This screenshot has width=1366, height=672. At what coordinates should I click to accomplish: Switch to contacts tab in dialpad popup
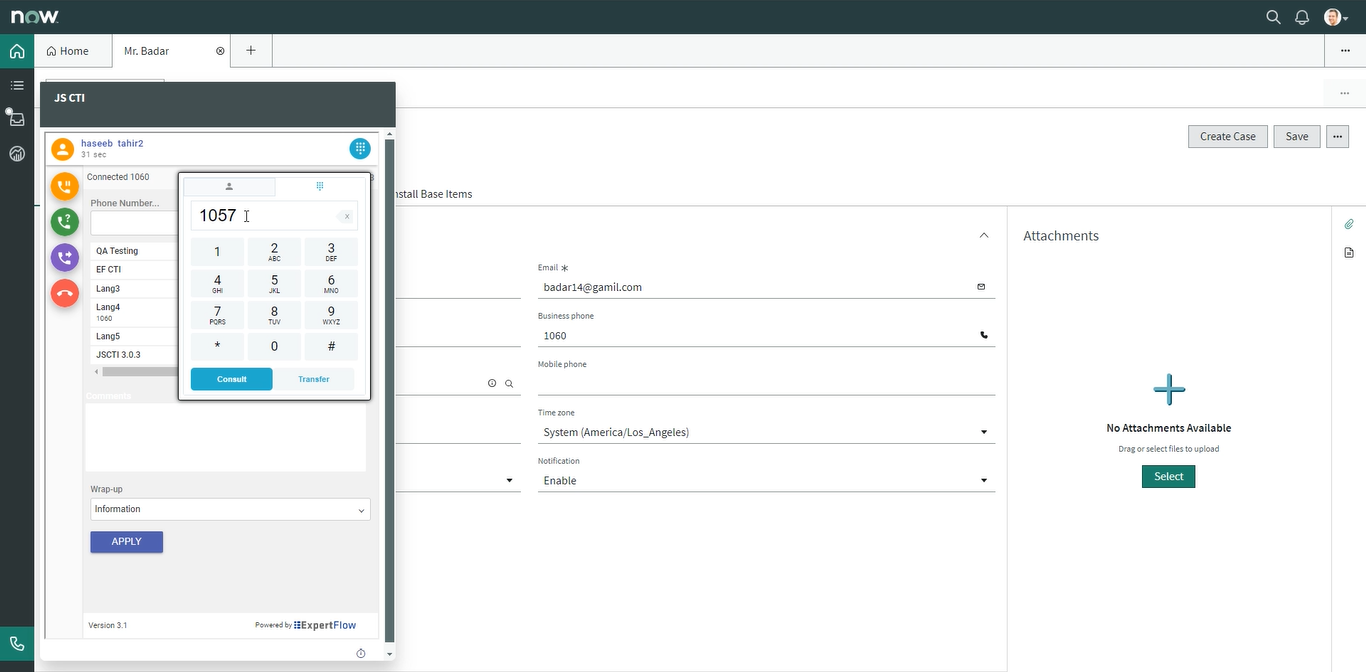click(x=229, y=187)
